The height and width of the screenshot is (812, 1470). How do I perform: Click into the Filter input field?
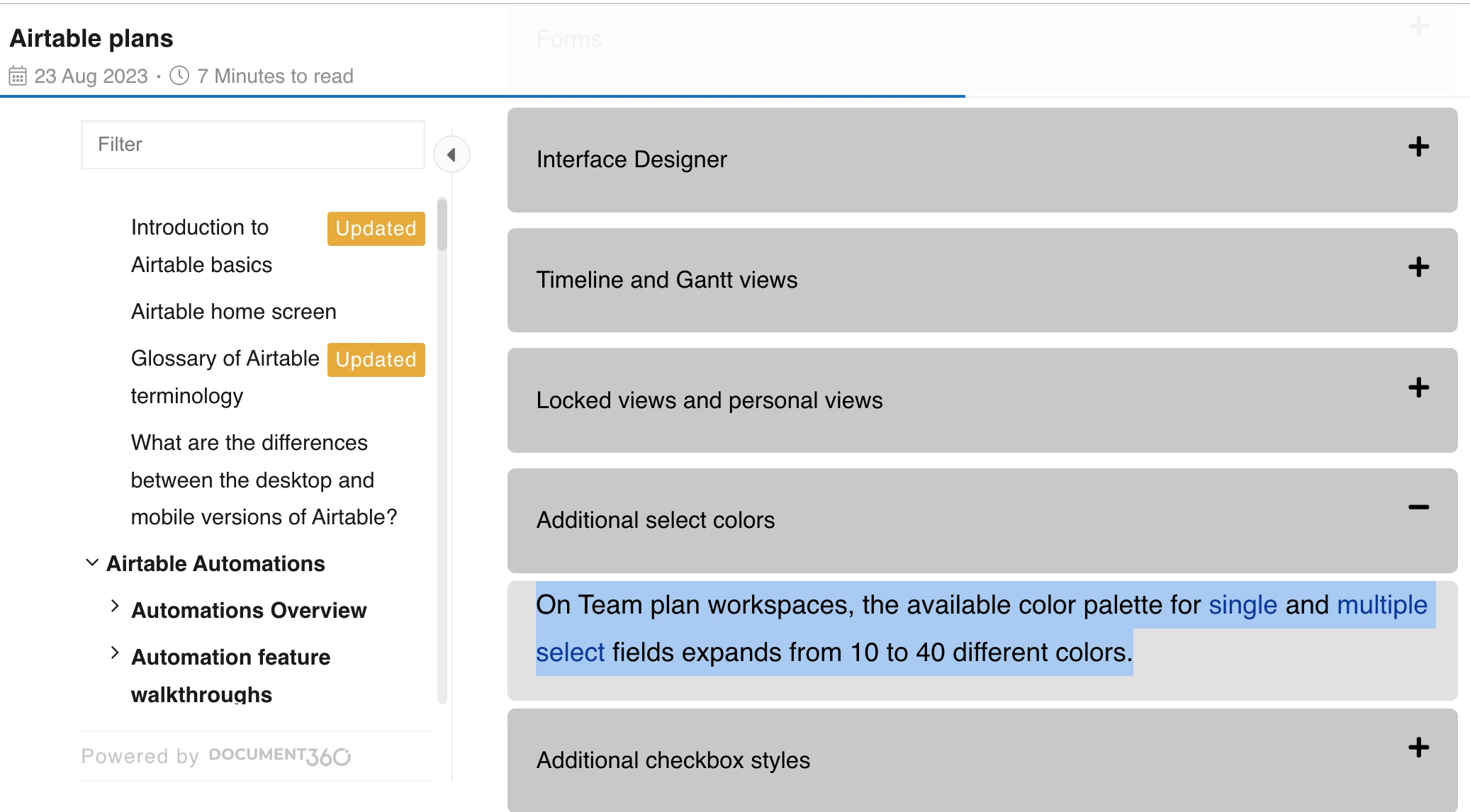(x=253, y=145)
